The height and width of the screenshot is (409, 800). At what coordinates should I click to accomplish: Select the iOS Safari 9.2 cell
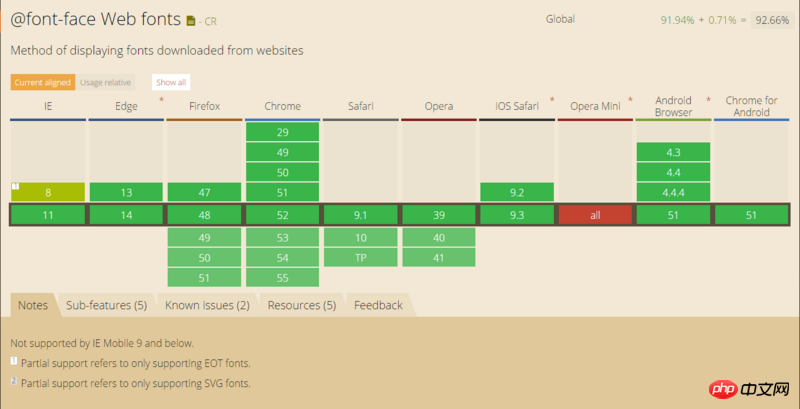517,192
